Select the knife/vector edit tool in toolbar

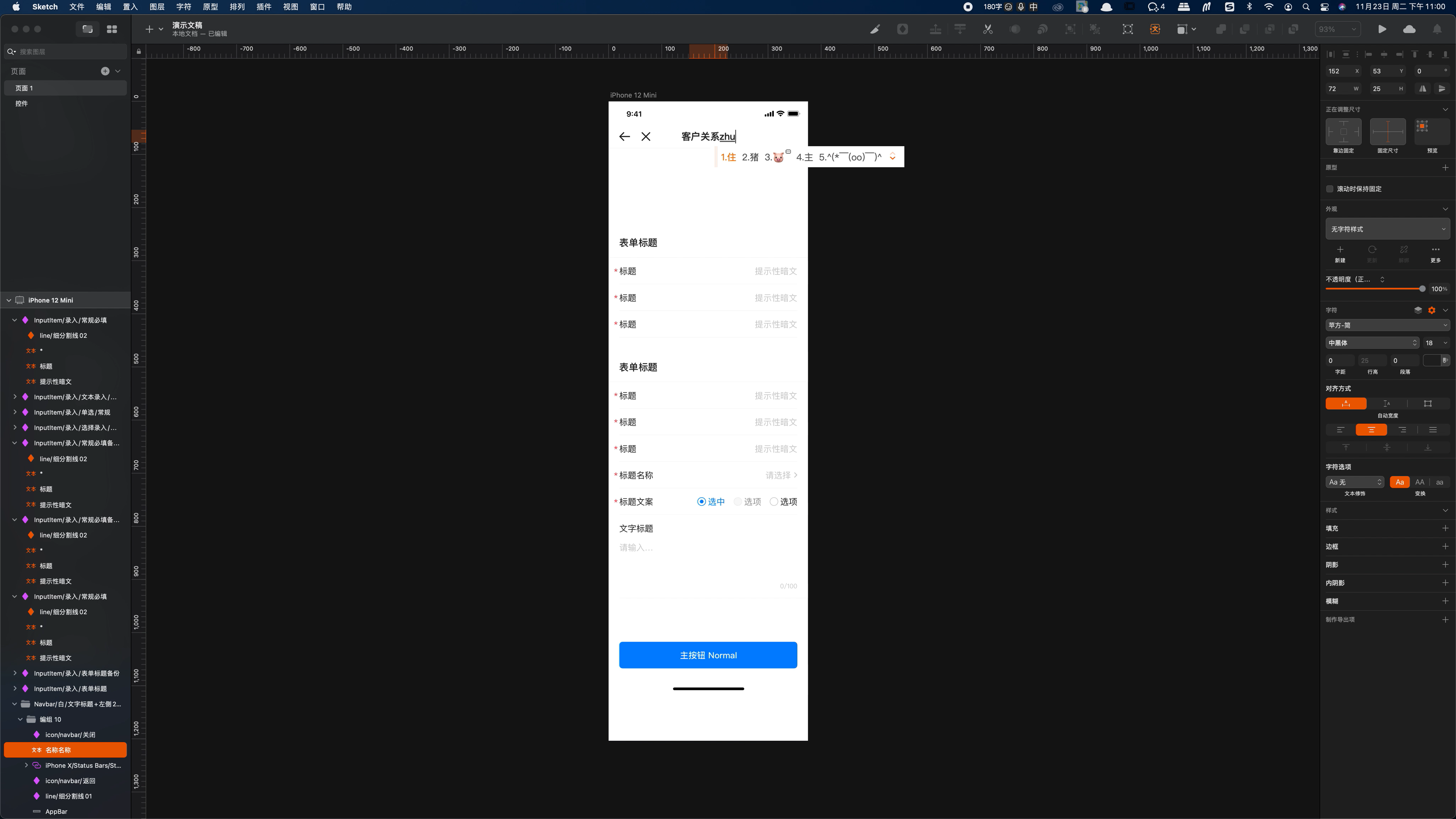(x=875, y=29)
